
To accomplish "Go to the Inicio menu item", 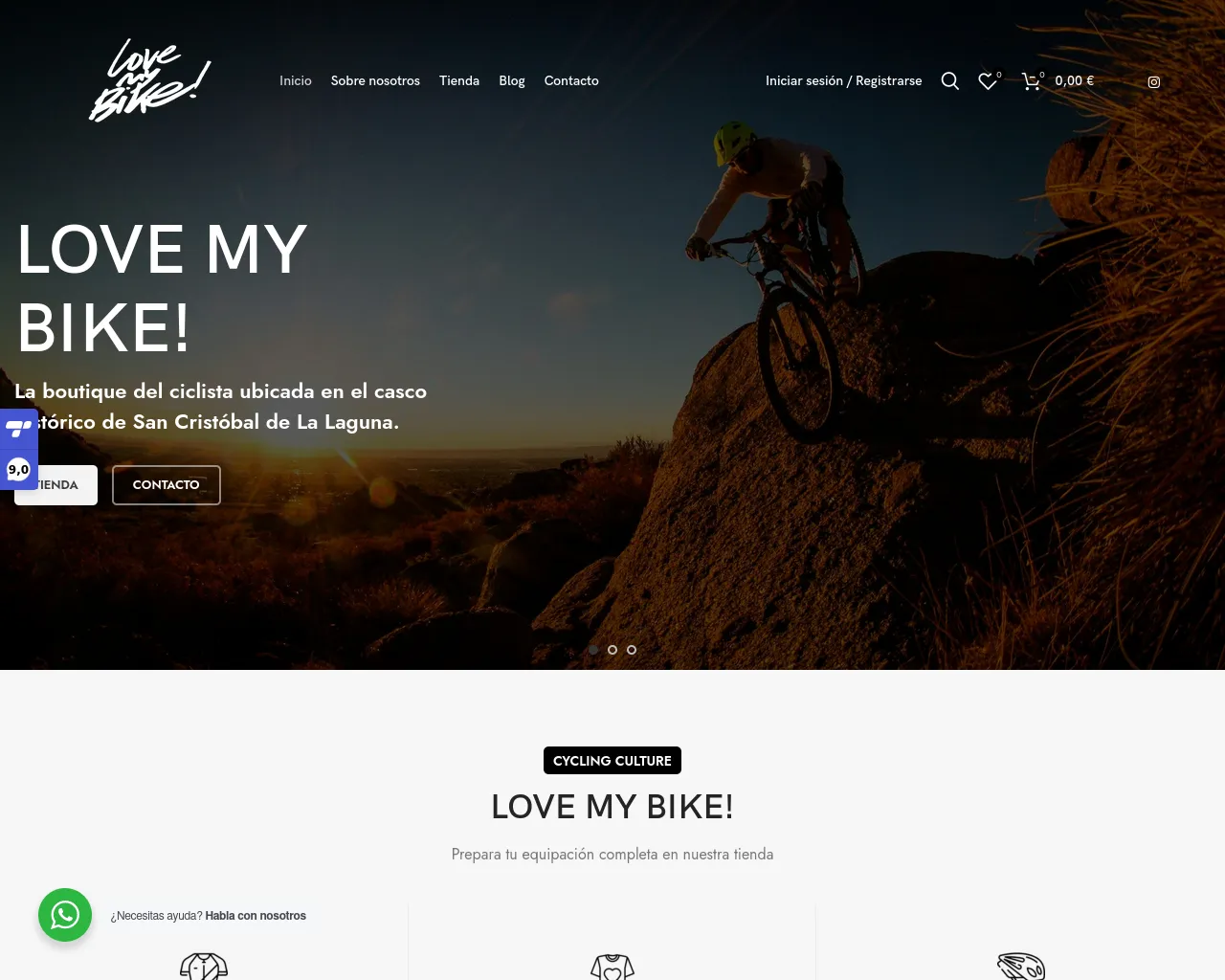I will coord(296,81).
